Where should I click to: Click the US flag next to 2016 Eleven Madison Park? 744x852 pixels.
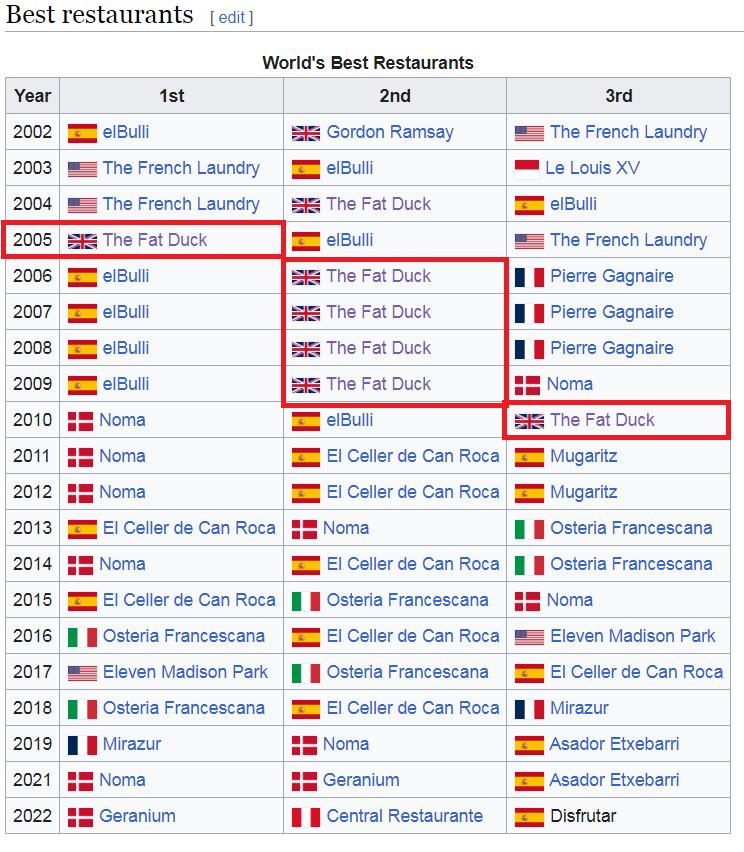click(529, 637)
